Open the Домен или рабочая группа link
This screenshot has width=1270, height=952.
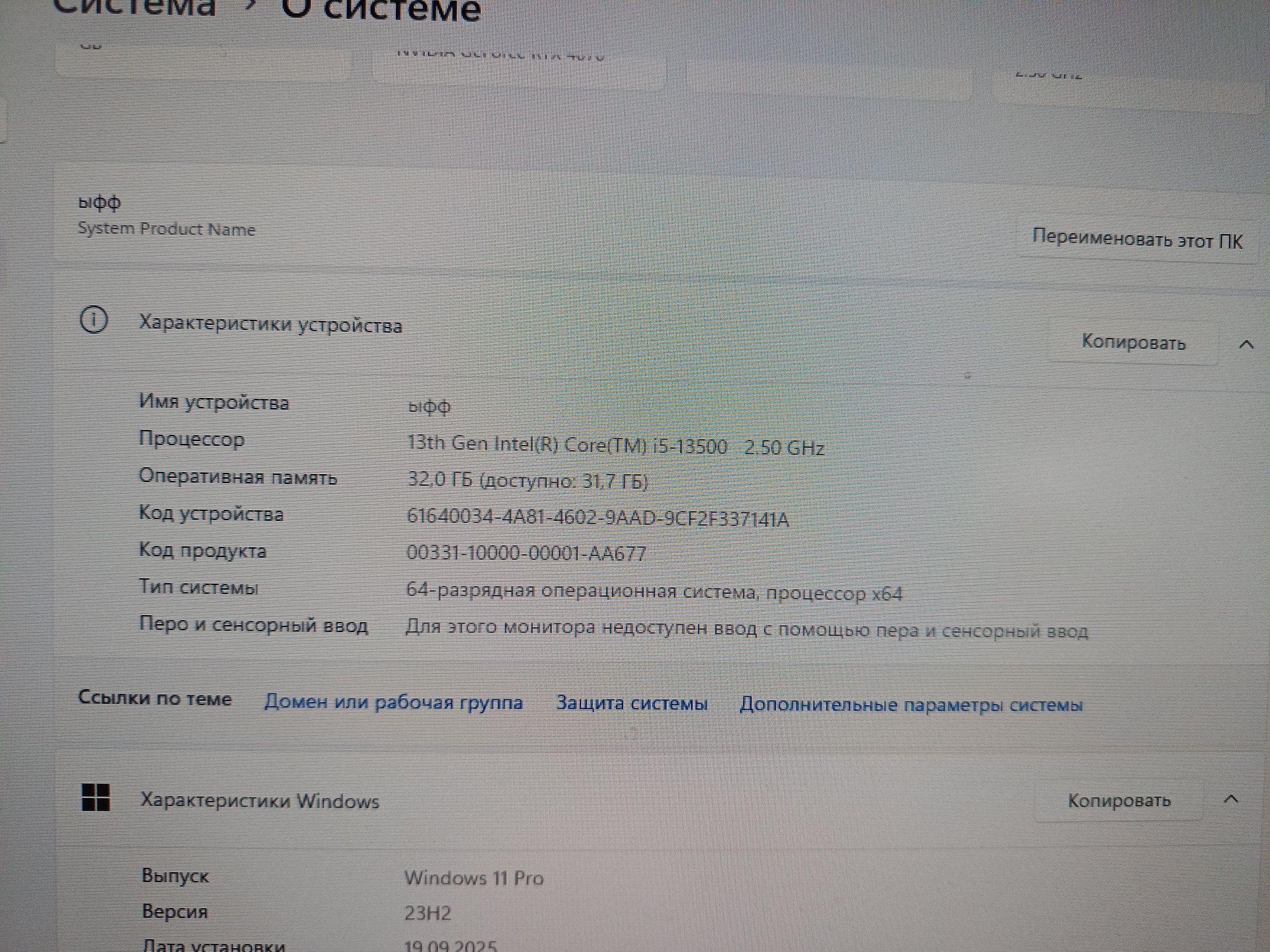point(394,702)
